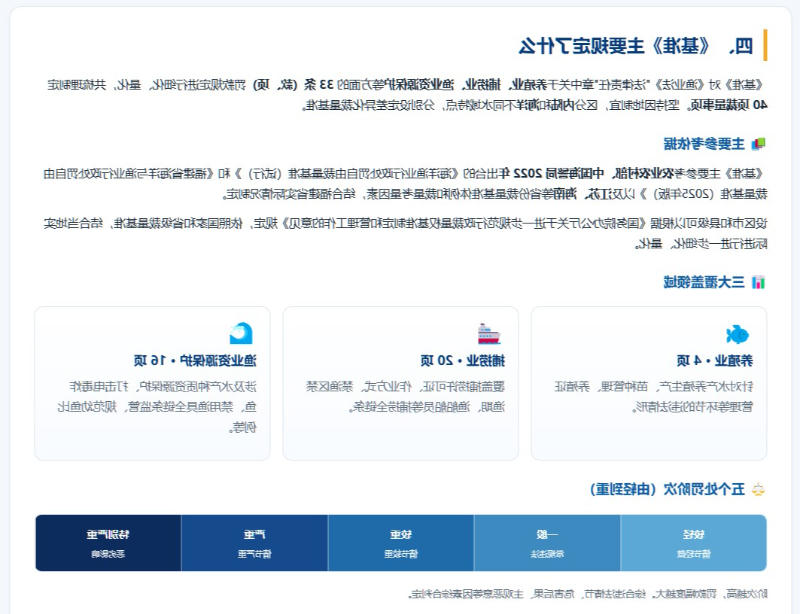Select the 严重 penalty tier segment
This screenshot has width=800, height=614.
pyautogui.click(x=255, y=543)
